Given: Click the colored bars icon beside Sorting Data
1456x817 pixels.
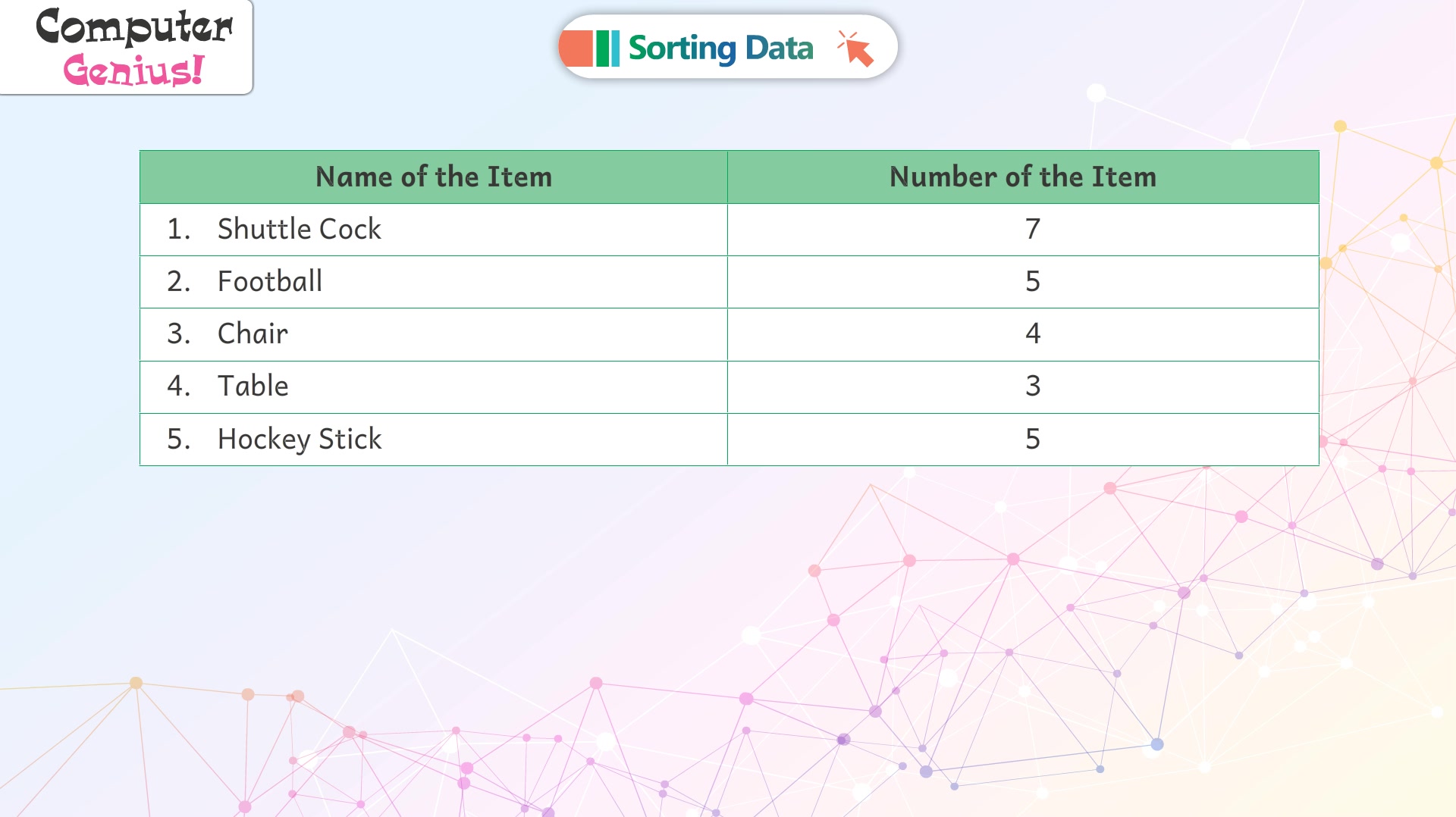Looking at the screenshot, I should pos(590,49).
